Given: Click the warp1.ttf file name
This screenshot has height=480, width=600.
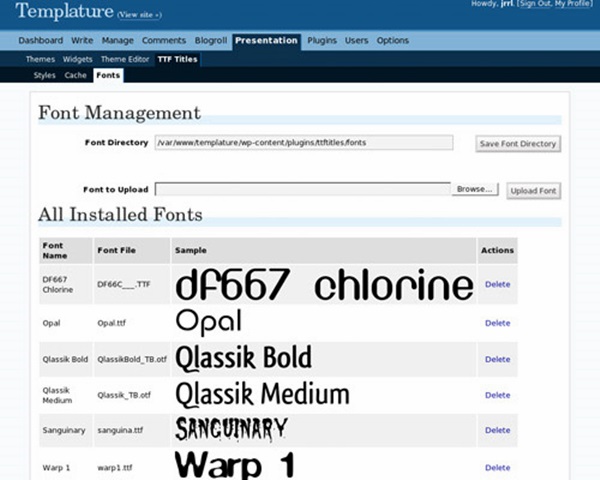Looking at the screenshot, I should point(115,468).
